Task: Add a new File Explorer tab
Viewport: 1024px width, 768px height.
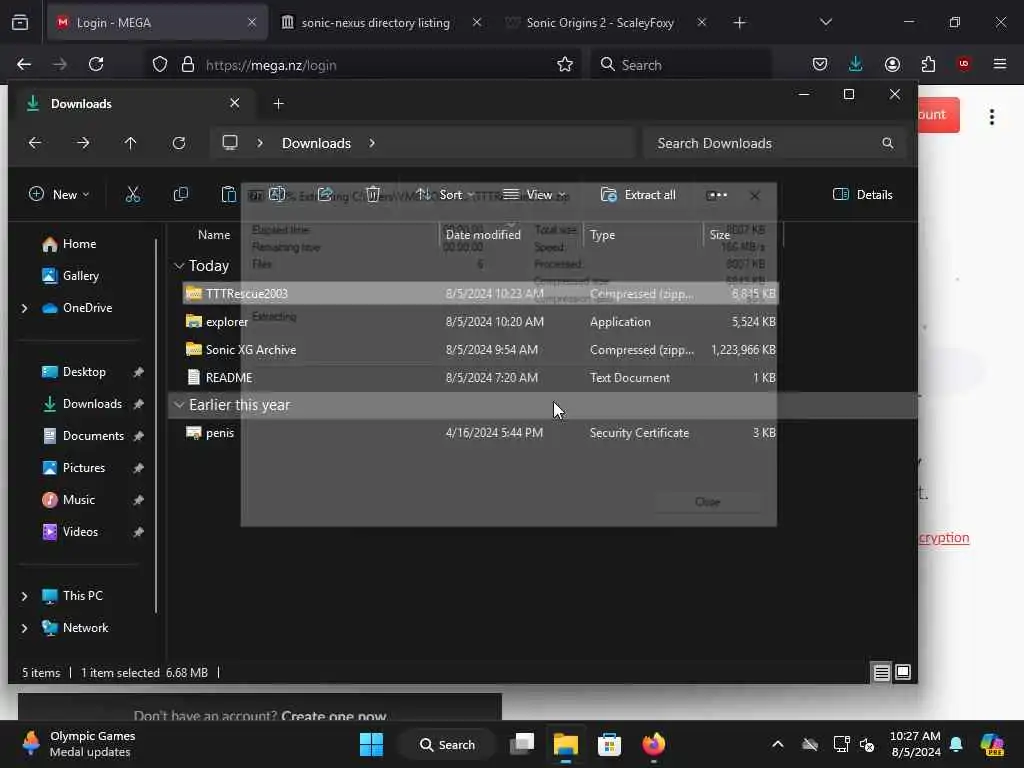Action: tap(278, 104)
